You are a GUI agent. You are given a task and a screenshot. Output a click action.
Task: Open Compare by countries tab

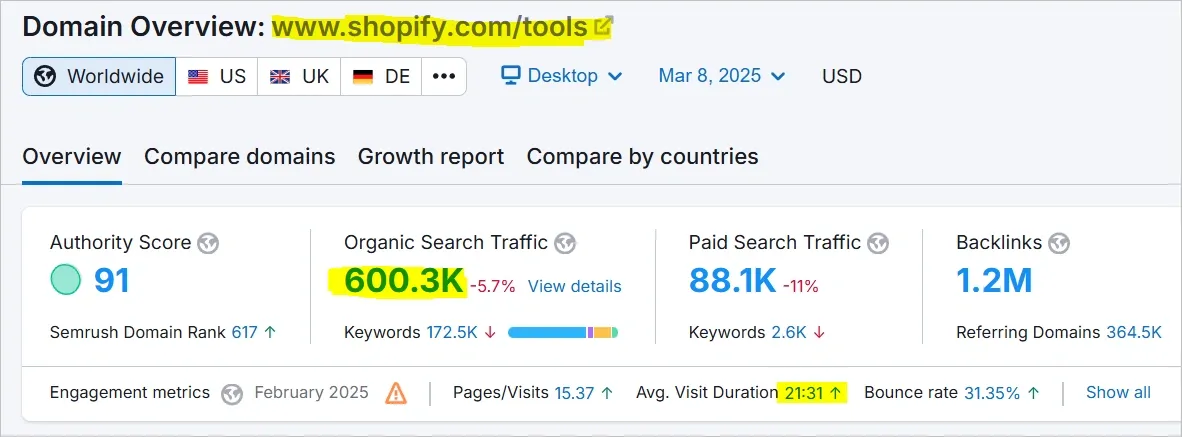pos(642,157)
